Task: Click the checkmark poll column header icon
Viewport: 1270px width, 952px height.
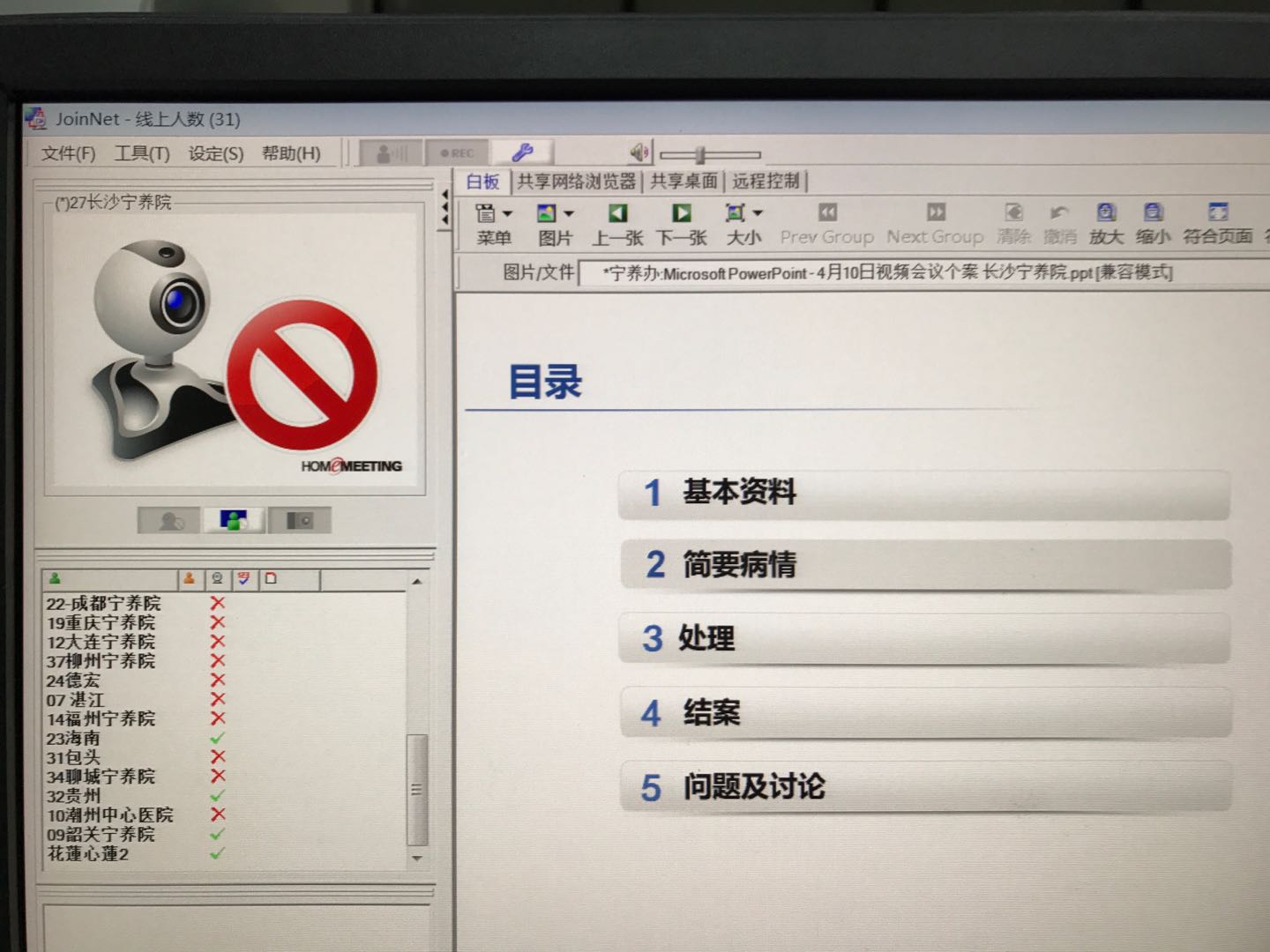Action: tap(244, 579)
